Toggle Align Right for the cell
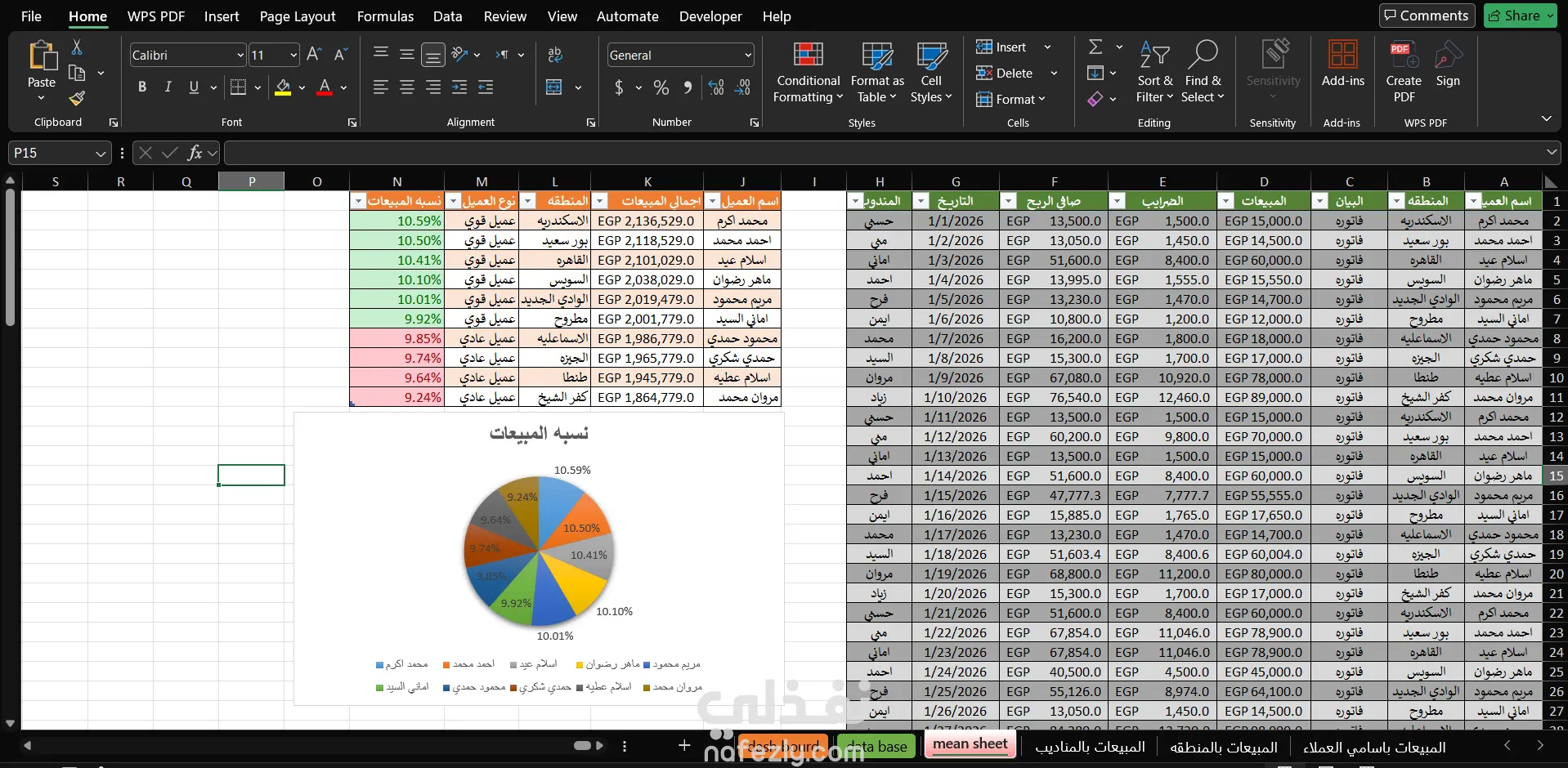The height and width of the screenshot is (768, 1568). pyautogui.click(x=432, y=87)
